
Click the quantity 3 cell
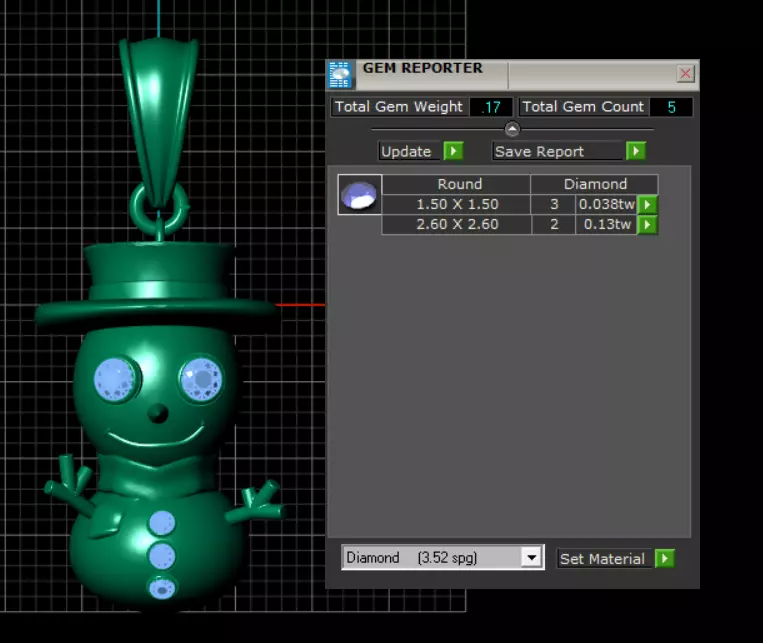pos(554,204)
